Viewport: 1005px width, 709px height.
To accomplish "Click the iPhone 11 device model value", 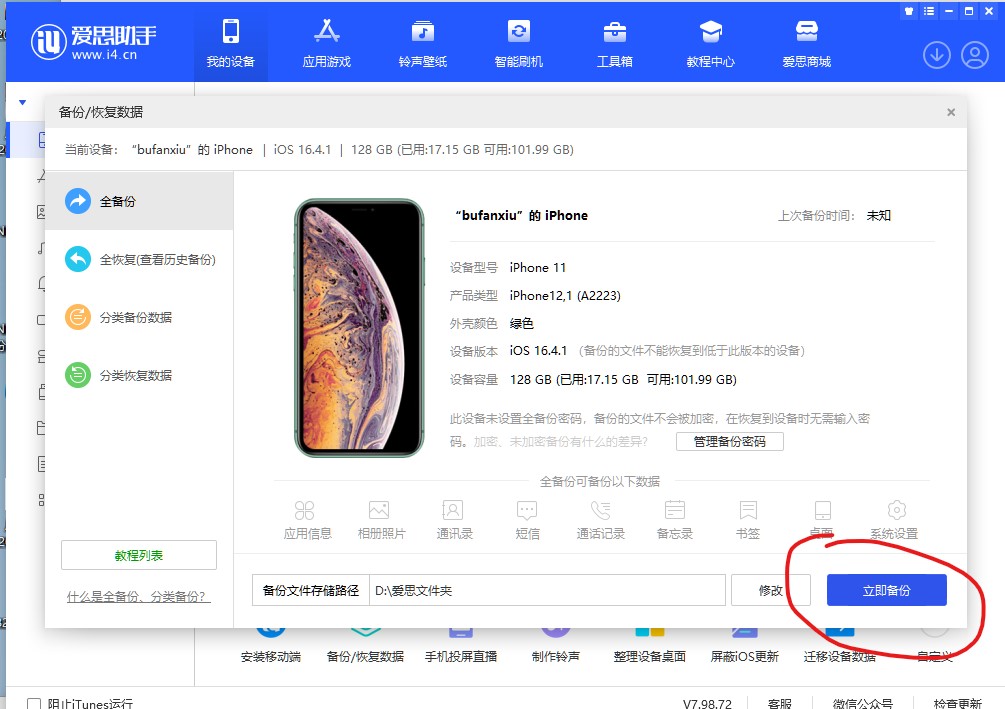I will tap(538, 267).
